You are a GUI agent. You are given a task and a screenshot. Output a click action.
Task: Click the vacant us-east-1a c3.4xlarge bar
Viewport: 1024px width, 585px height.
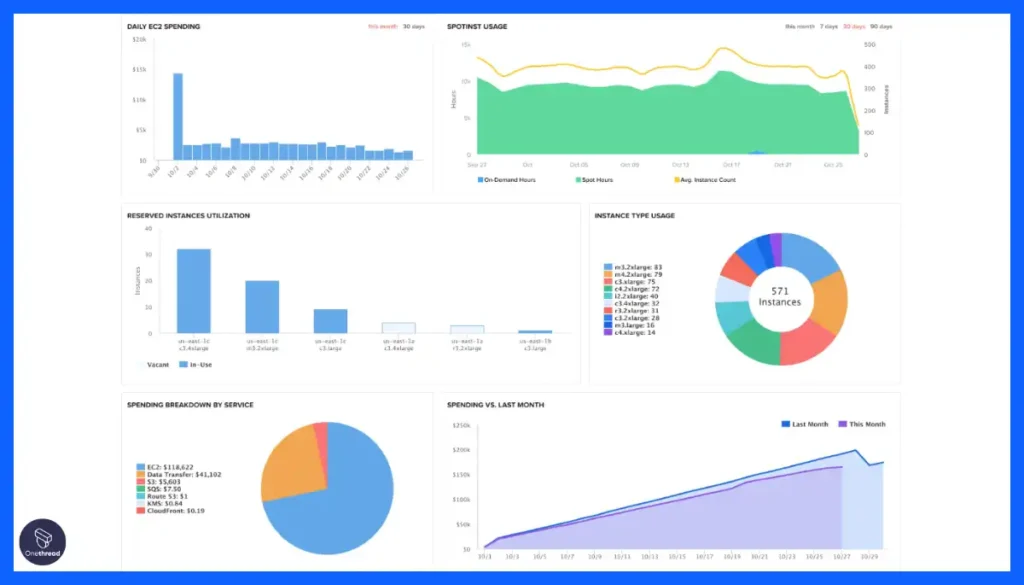[398, 328]
